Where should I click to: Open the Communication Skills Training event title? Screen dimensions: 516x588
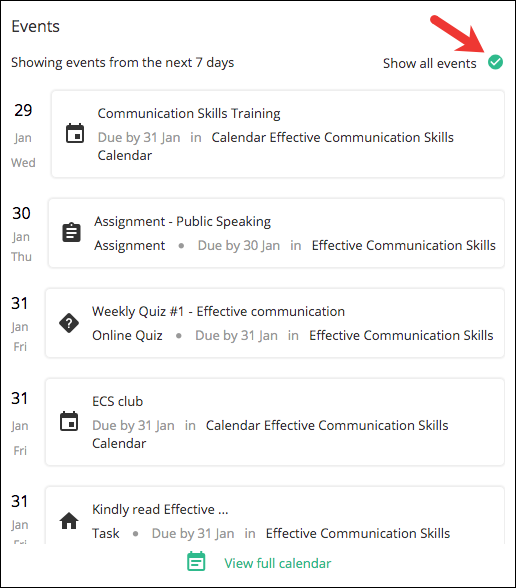pos(189,113)
